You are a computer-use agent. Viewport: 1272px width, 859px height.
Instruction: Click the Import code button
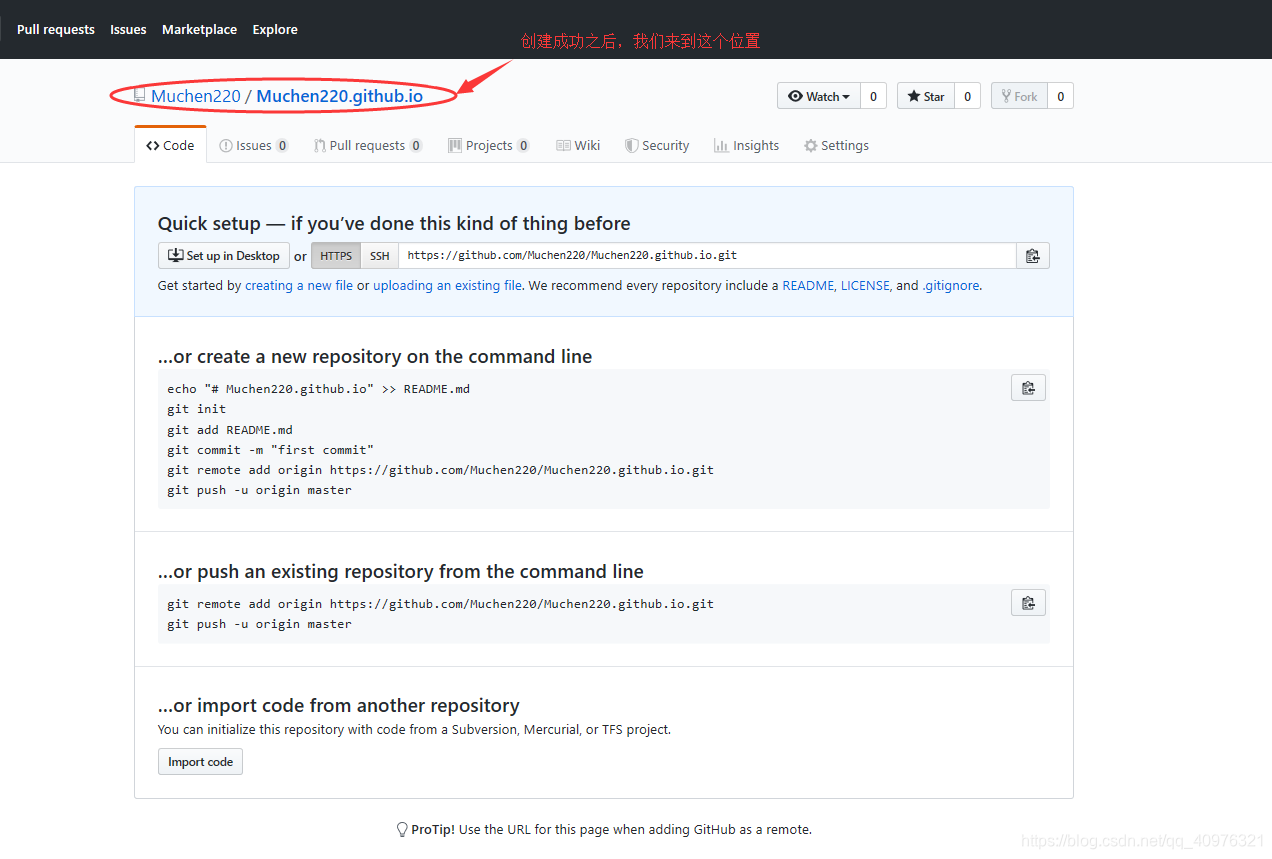tap(200, 762)
